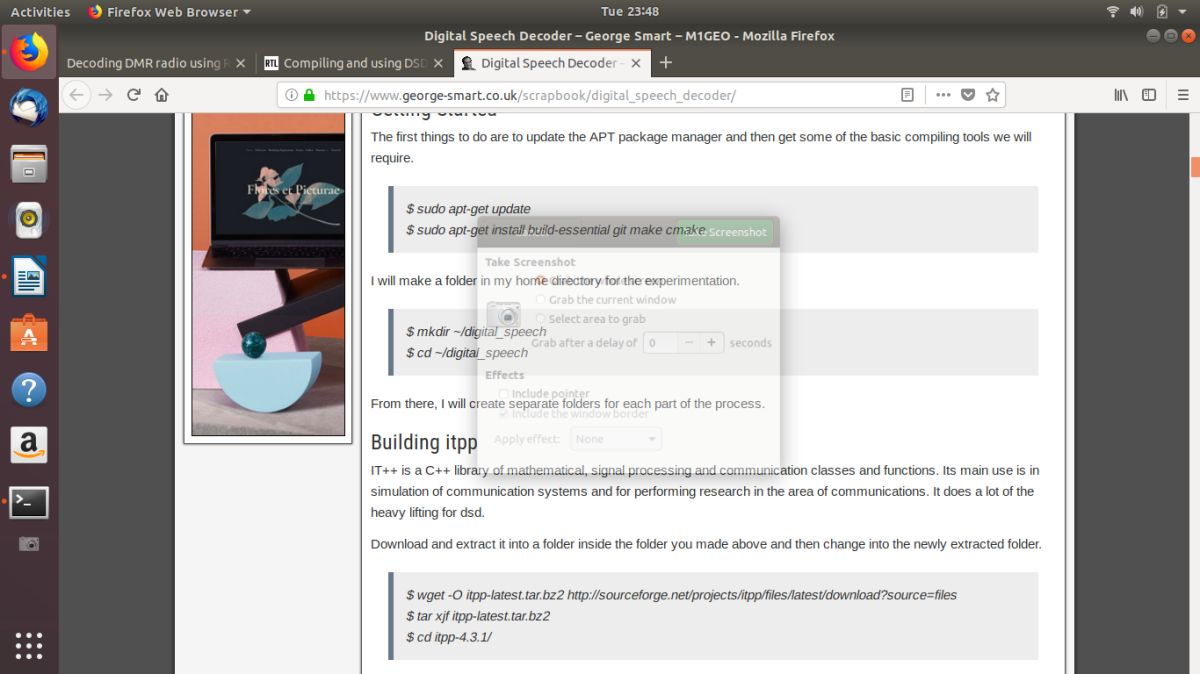Open Wi-Fi network status icon
The image size is (1200, 674).
[x=1113, y=11]
